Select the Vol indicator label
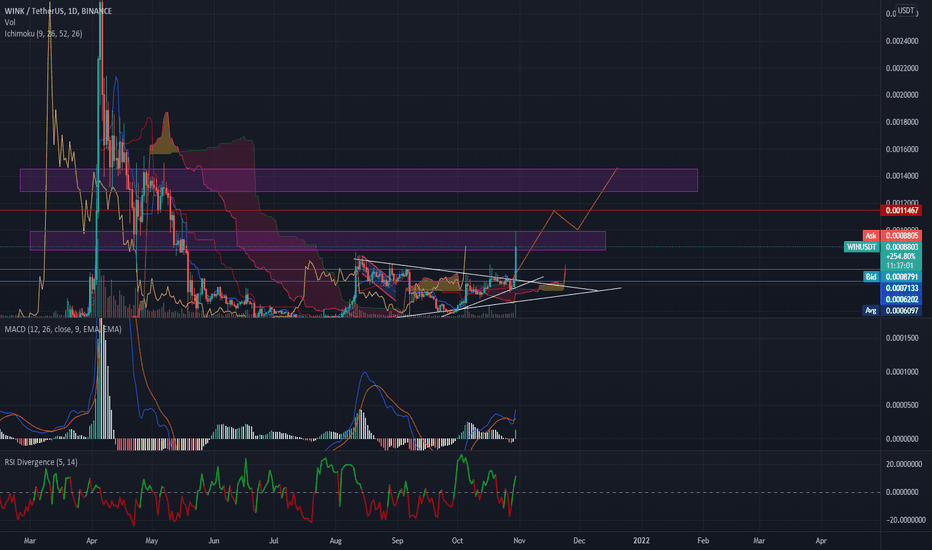The image size is (932, 550). 10,22
